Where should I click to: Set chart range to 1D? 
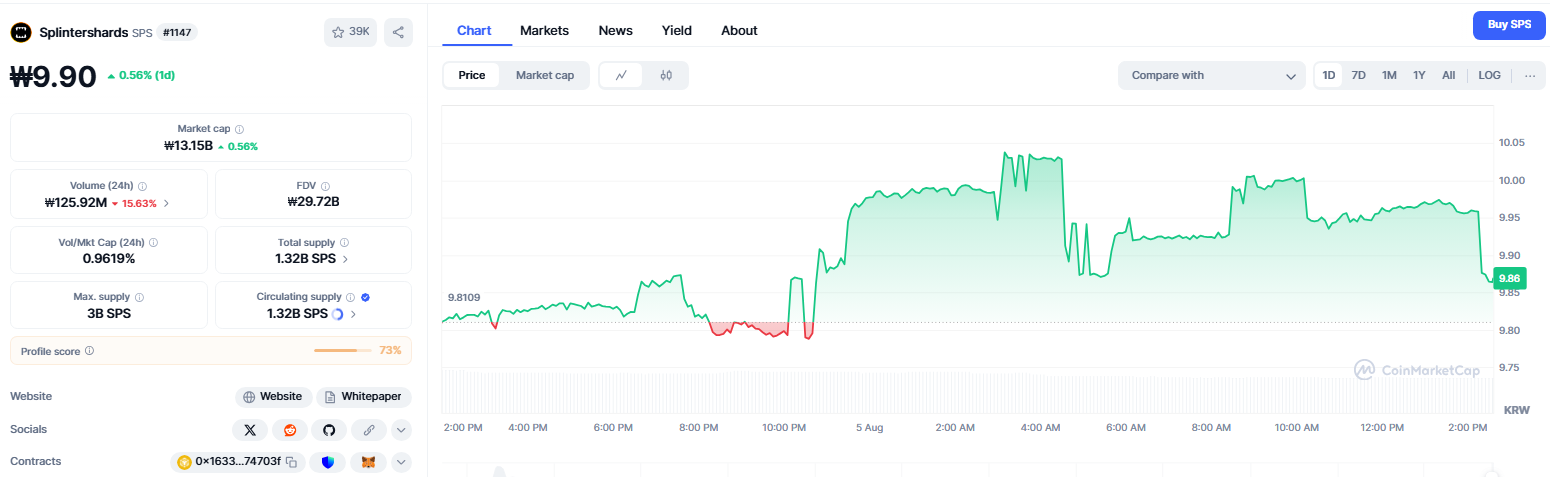click(1328, 75)
